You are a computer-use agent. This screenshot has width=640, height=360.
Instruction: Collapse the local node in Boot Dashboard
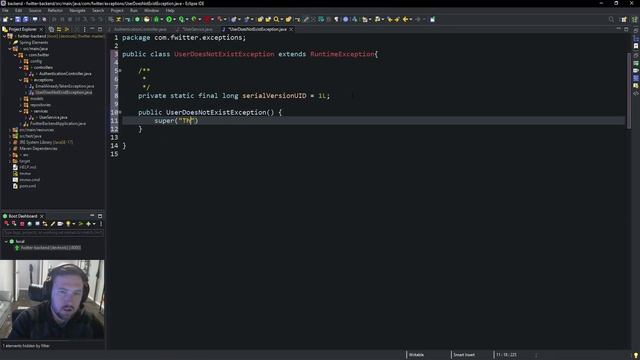[x=6, y=242]
